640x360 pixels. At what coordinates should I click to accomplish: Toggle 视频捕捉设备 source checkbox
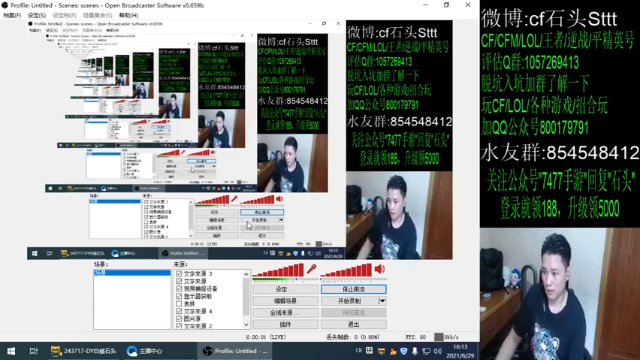[179, 289]
